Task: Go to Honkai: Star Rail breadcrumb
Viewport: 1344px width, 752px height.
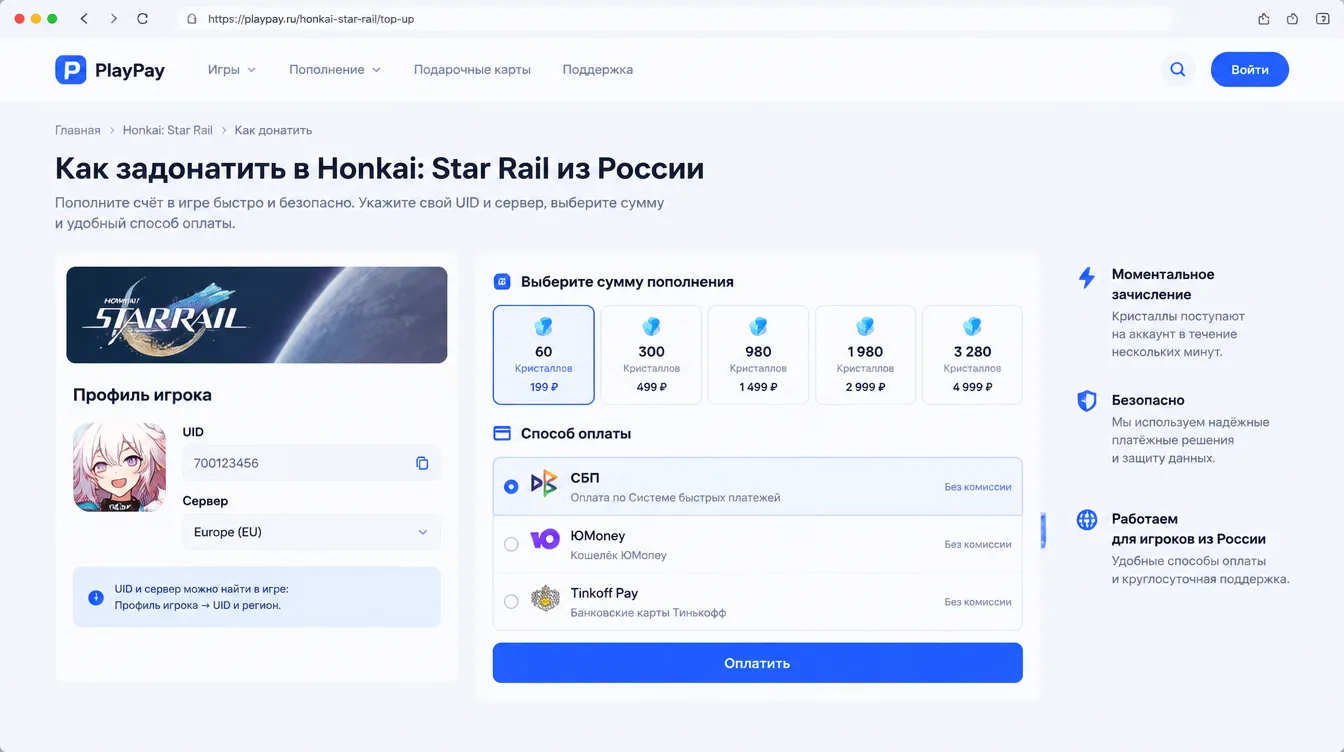Action: (168, 130)
